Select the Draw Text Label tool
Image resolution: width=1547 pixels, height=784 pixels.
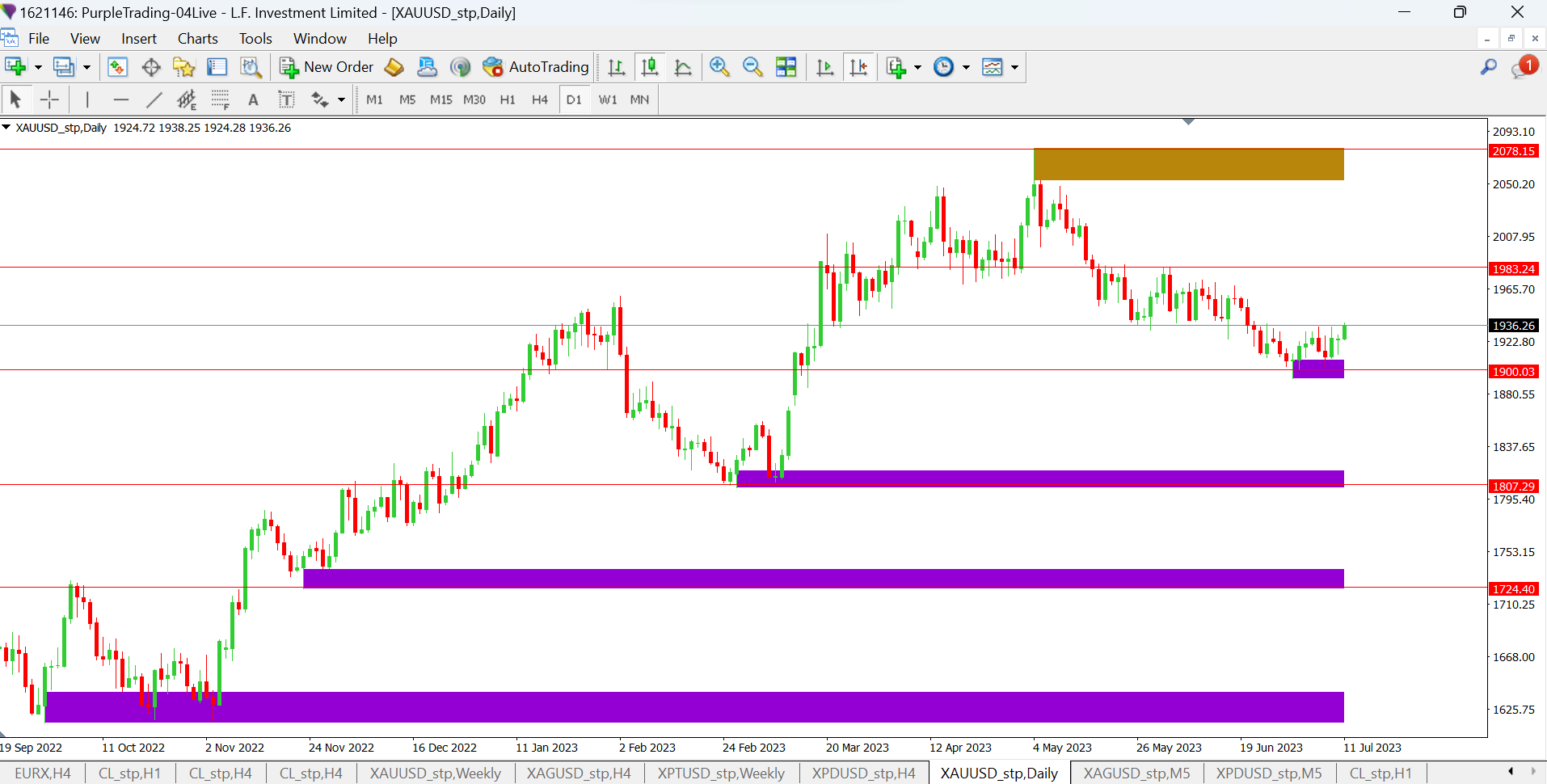point(286,99)
